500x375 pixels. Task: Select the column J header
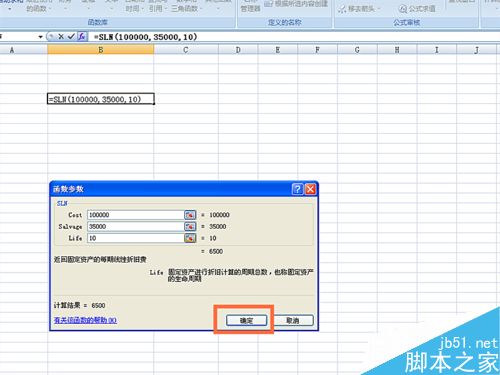(x=477, y=50)
